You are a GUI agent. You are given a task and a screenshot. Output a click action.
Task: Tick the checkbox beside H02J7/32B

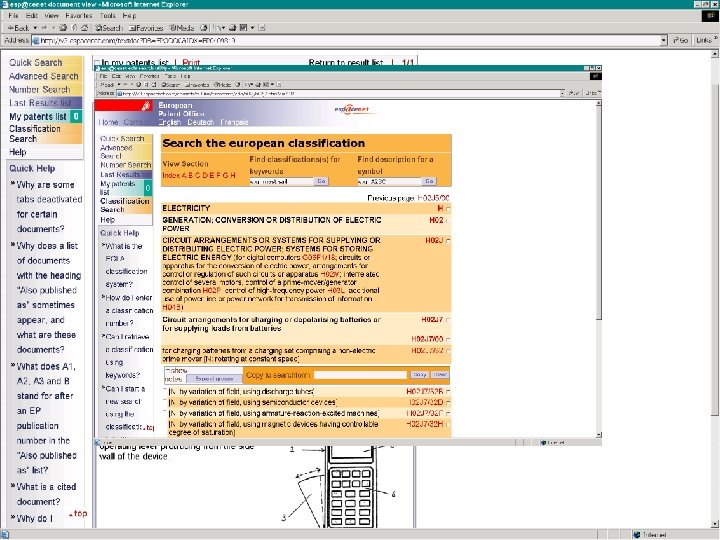click(x=448, y=392)
